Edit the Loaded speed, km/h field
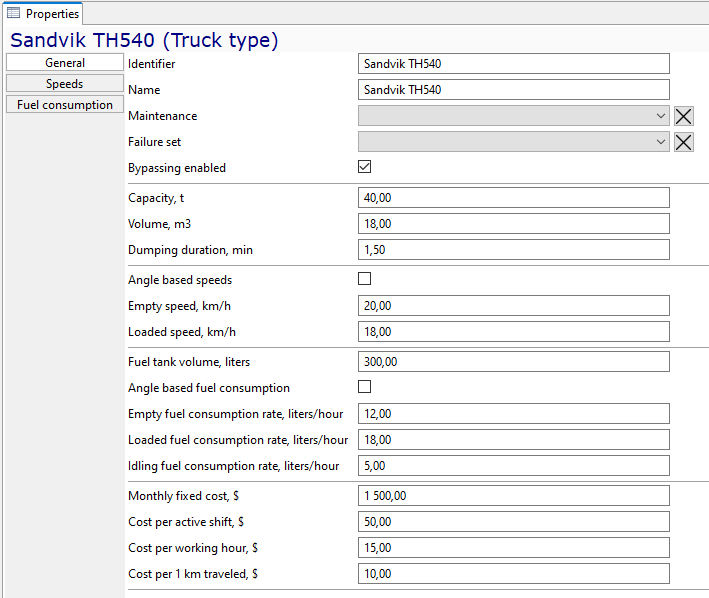Viewport: 709px width, 598px height. 514,332
